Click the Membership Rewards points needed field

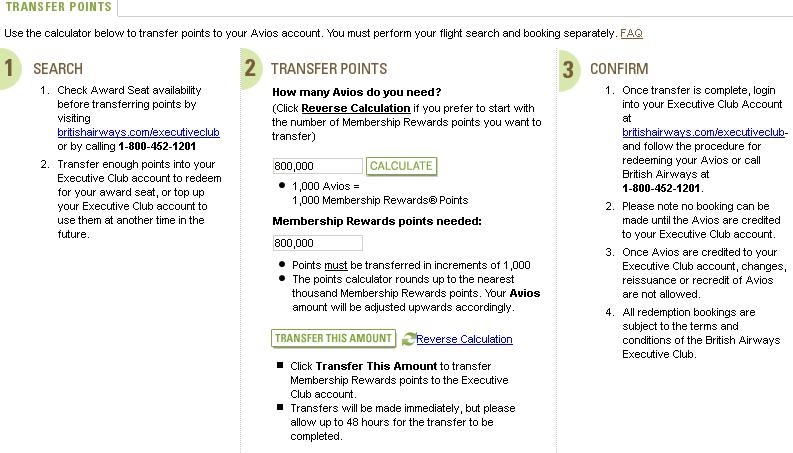[317, 243]
